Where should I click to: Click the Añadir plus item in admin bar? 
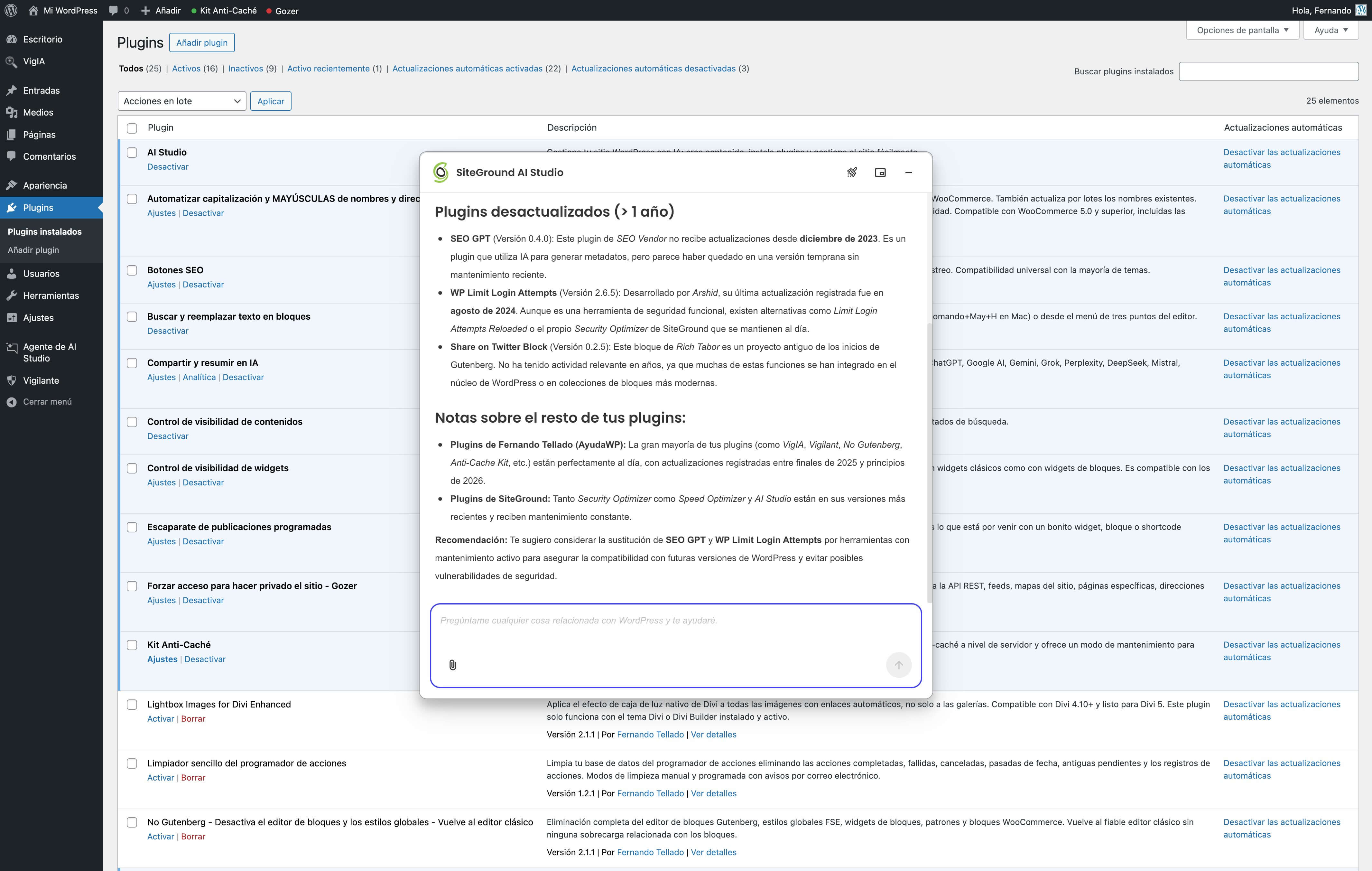pyautogui.click(x=161, y=10)
